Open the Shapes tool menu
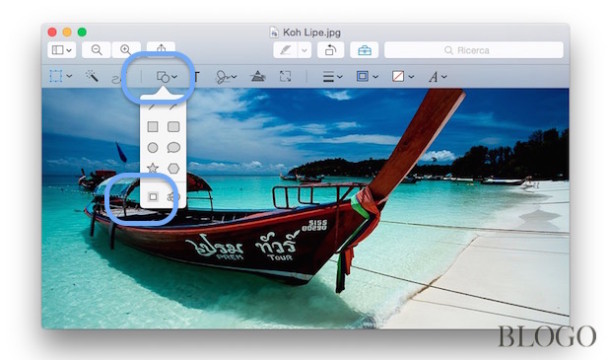 167,77
